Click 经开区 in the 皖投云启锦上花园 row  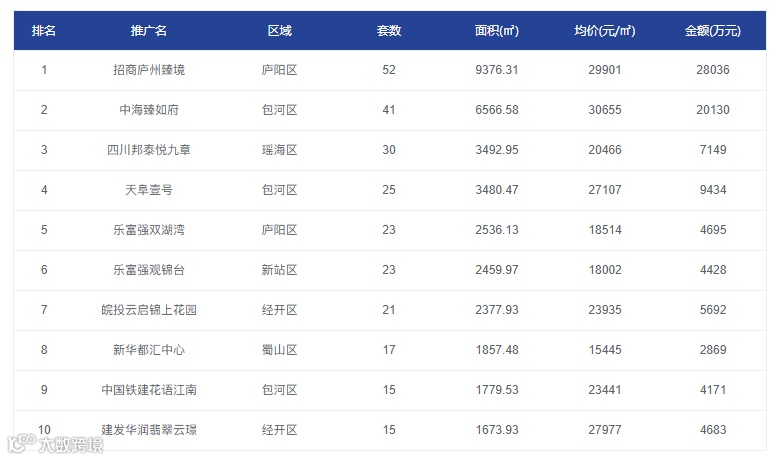[279, 310]
